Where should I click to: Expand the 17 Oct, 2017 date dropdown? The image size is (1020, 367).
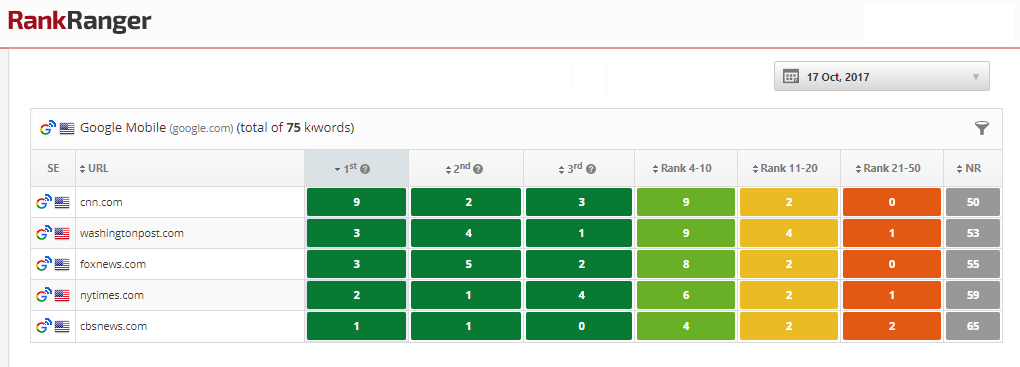(x=881, y=77)
